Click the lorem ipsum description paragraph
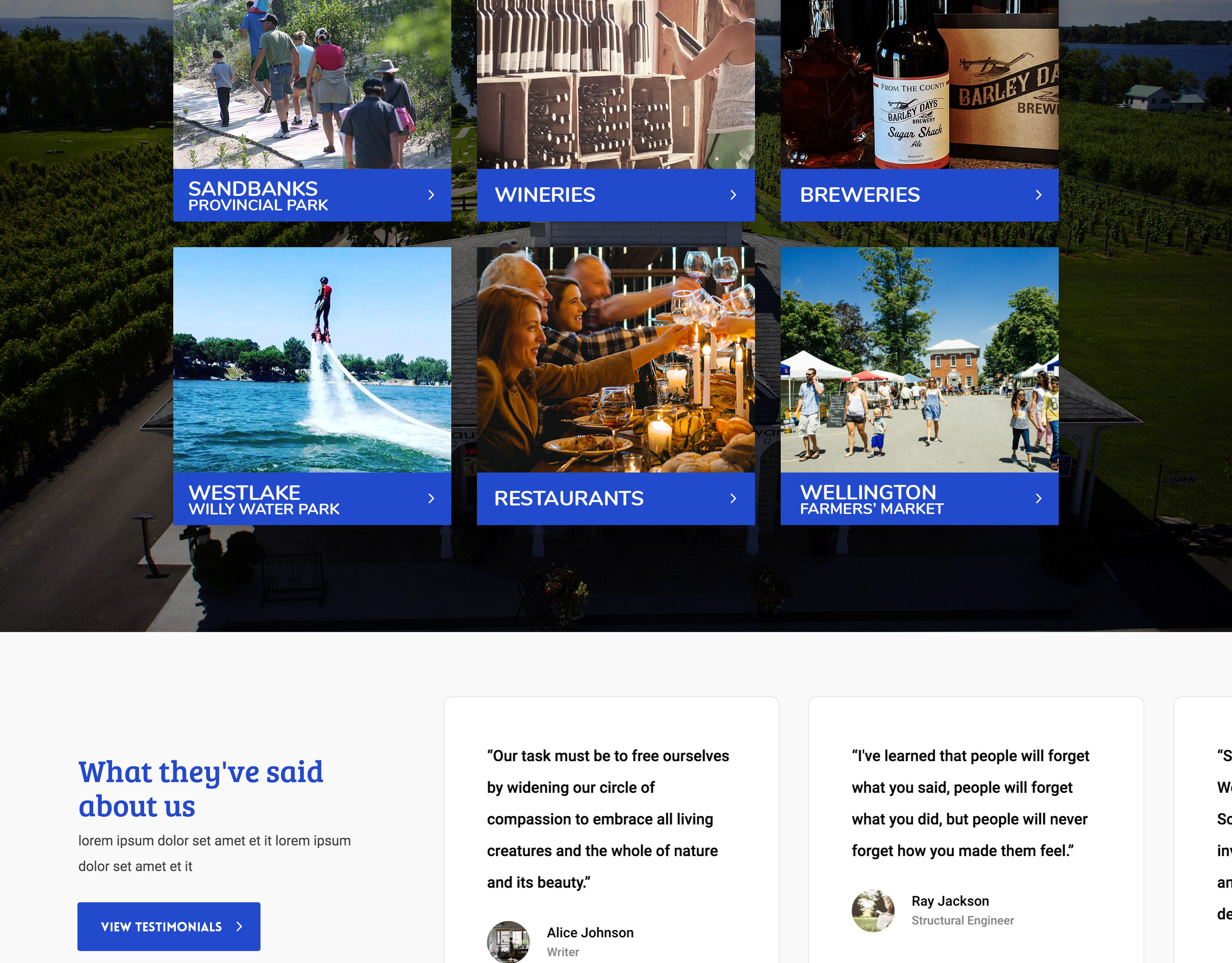 point(214,853)
